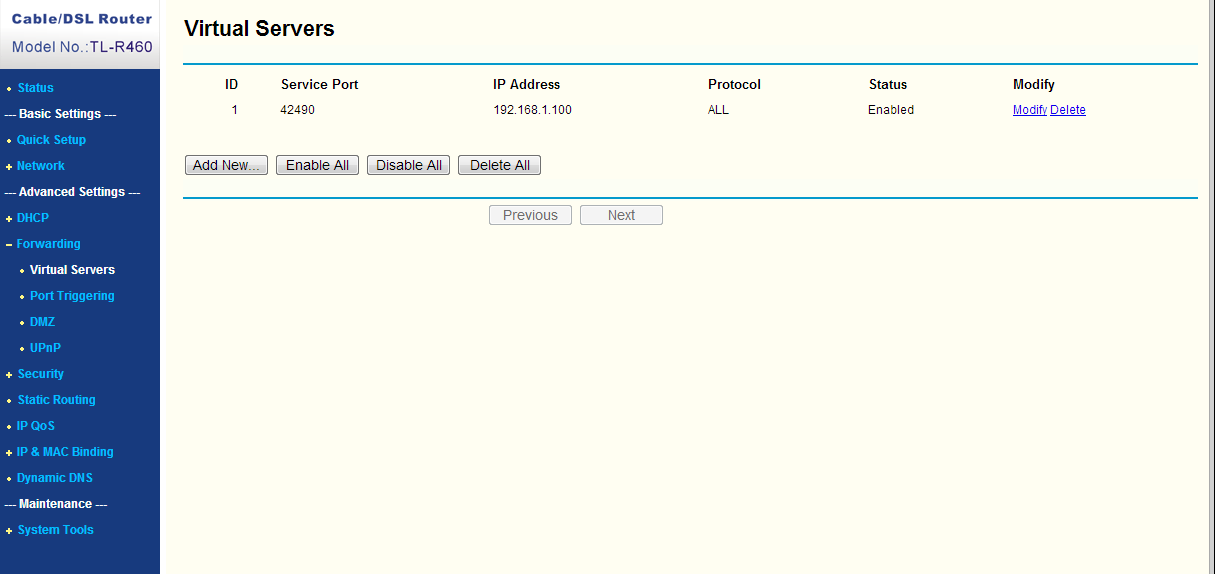The image size is (1219, 574).
Task: Expand the Security menu section
Action: (40, 374)
